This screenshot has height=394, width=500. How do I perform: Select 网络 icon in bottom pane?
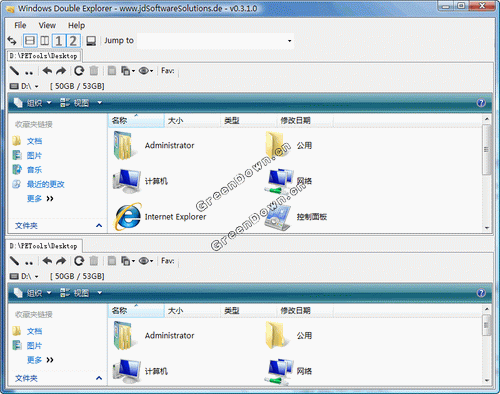(289, 371)
